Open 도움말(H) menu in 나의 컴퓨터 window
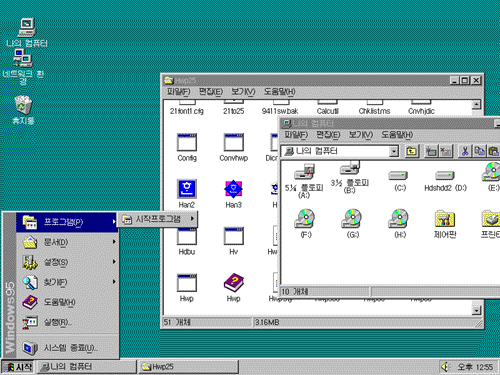This screenshot has height=375, width=500. coord(397,135)
